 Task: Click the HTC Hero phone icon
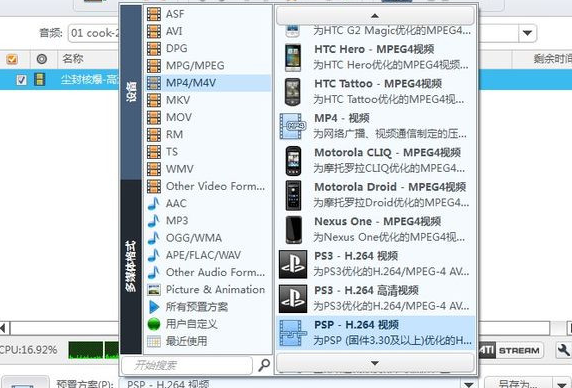[x=293, y=57]
